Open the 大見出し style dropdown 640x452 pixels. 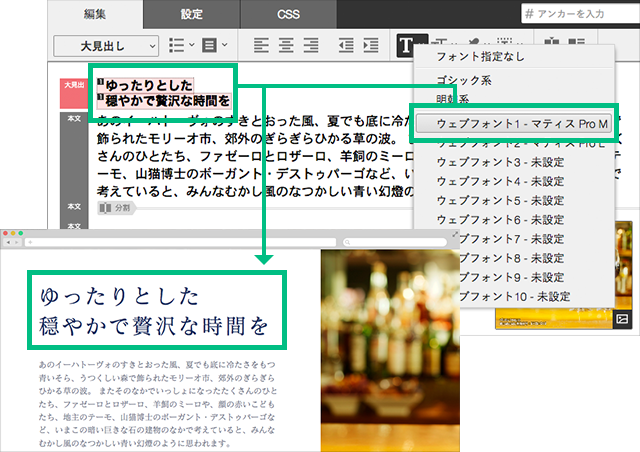point(106,46)
